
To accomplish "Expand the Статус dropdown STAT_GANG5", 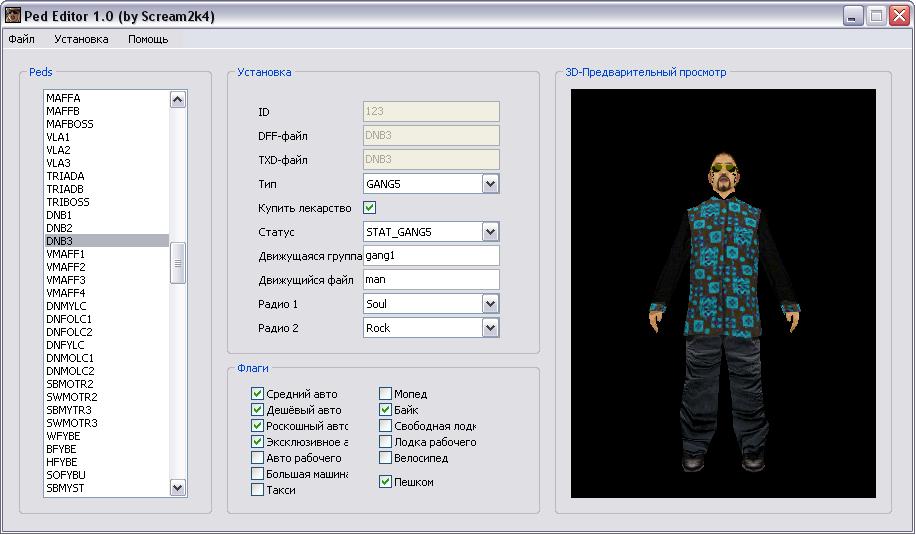I will click(x=490, y=232).
